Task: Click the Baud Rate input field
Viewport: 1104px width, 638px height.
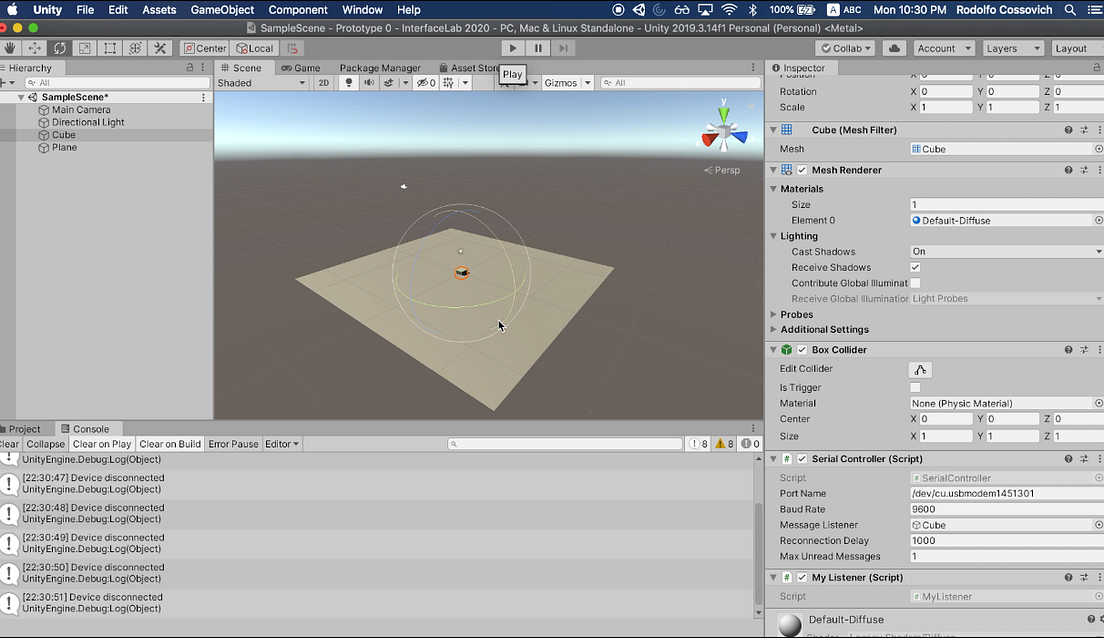Action: tap(1006, 509)
